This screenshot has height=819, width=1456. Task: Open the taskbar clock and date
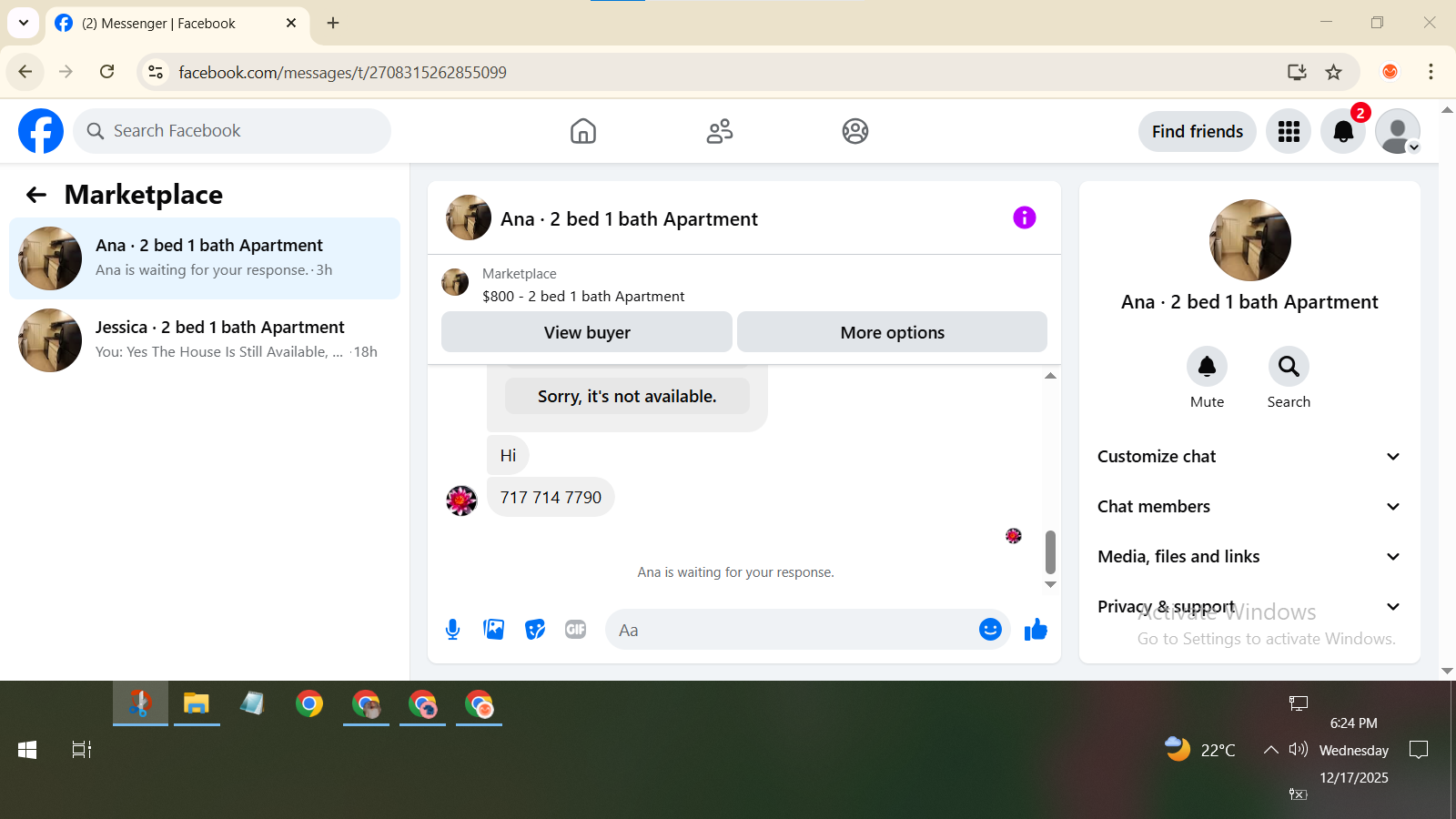pyautogui.click(x=1354, y=750)
